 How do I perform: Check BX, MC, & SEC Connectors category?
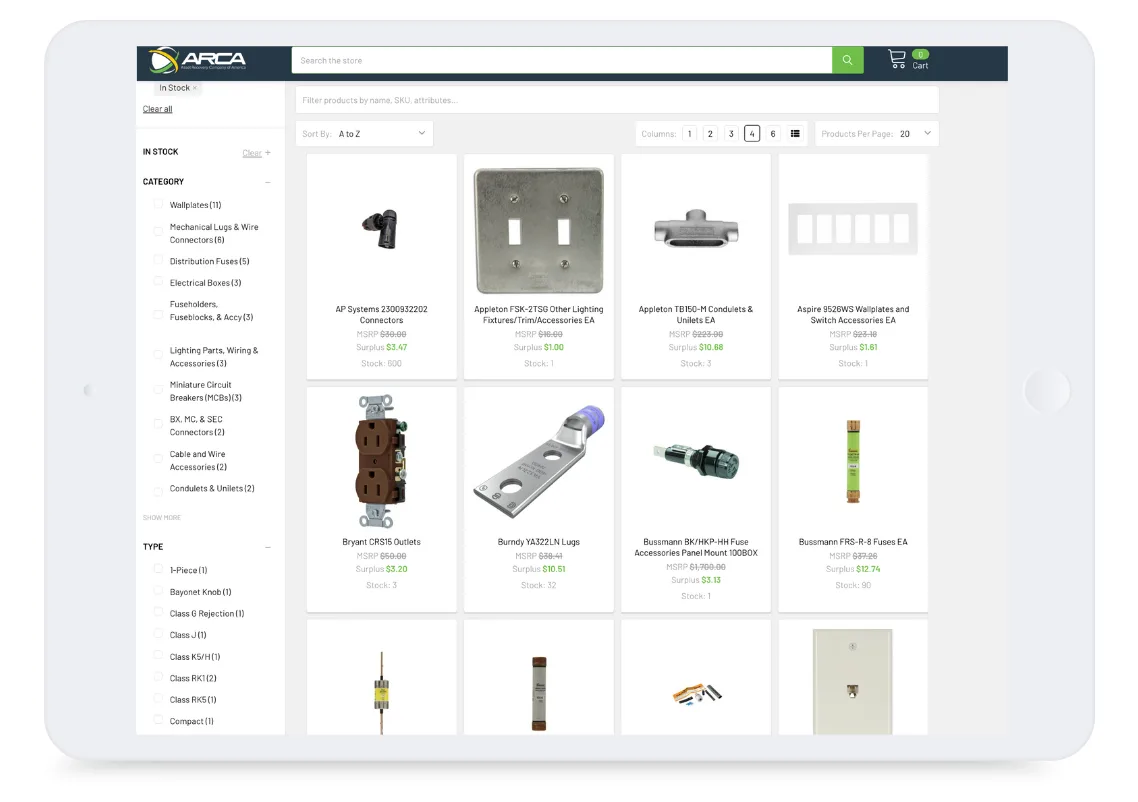158,424
